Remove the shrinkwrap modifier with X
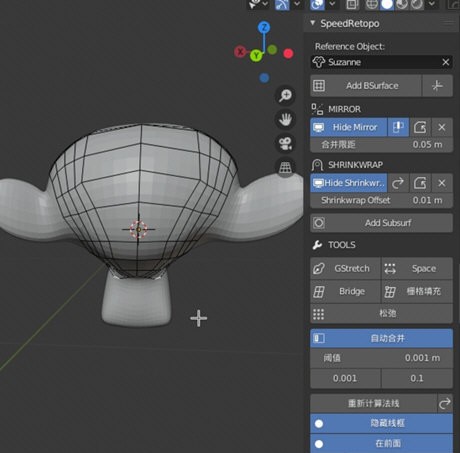 pyautogui.click(x=442, y=183)
